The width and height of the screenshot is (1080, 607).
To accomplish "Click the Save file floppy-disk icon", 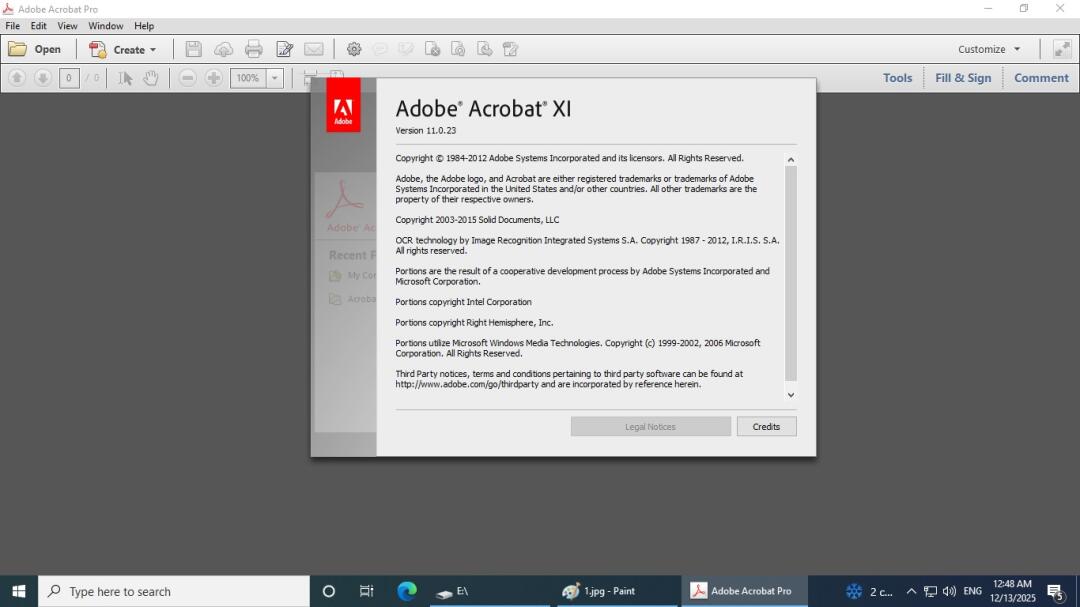I will [x=194, y=49].
